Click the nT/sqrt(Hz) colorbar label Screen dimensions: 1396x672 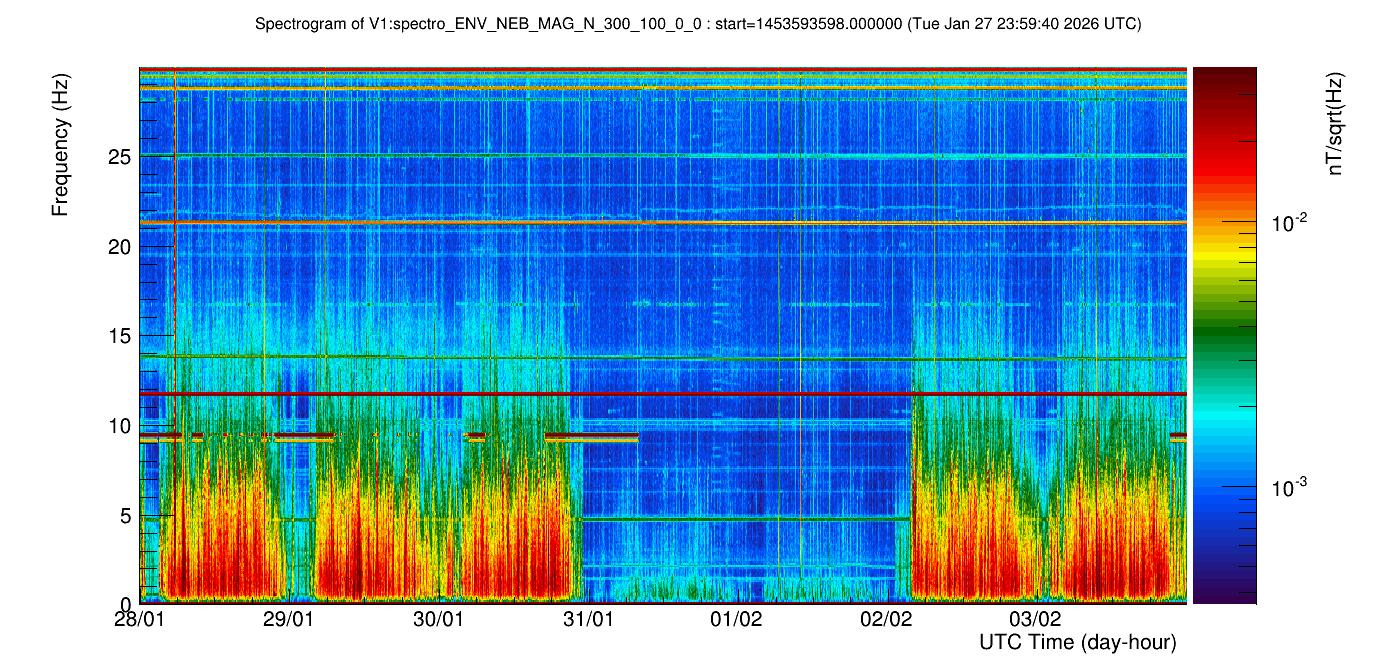pos(1334,126)
